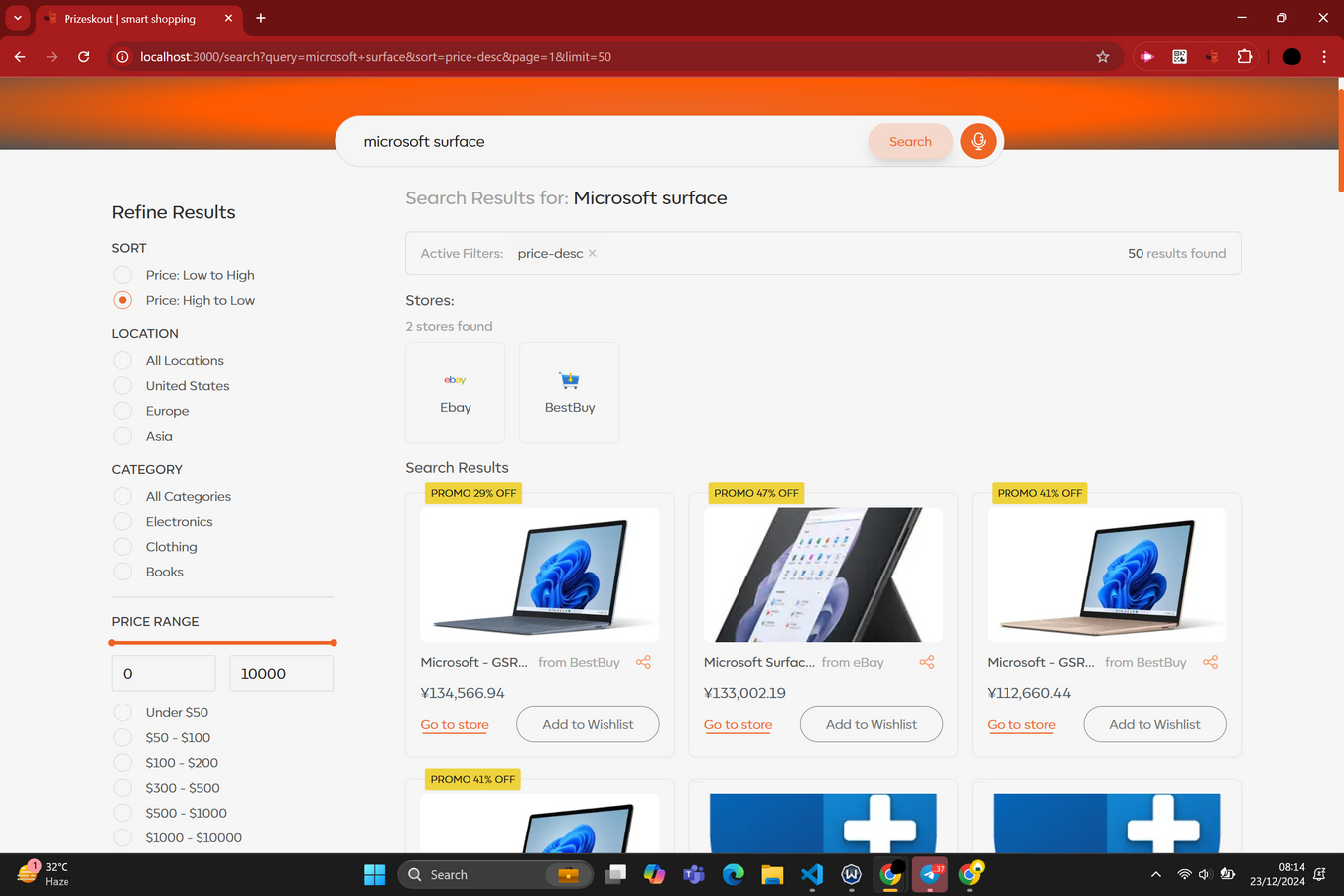Image resolution: width=1344 pixels, height=896 pixels.
Task: Open the BestBuy store card
Action: click(x=570, y=393)
